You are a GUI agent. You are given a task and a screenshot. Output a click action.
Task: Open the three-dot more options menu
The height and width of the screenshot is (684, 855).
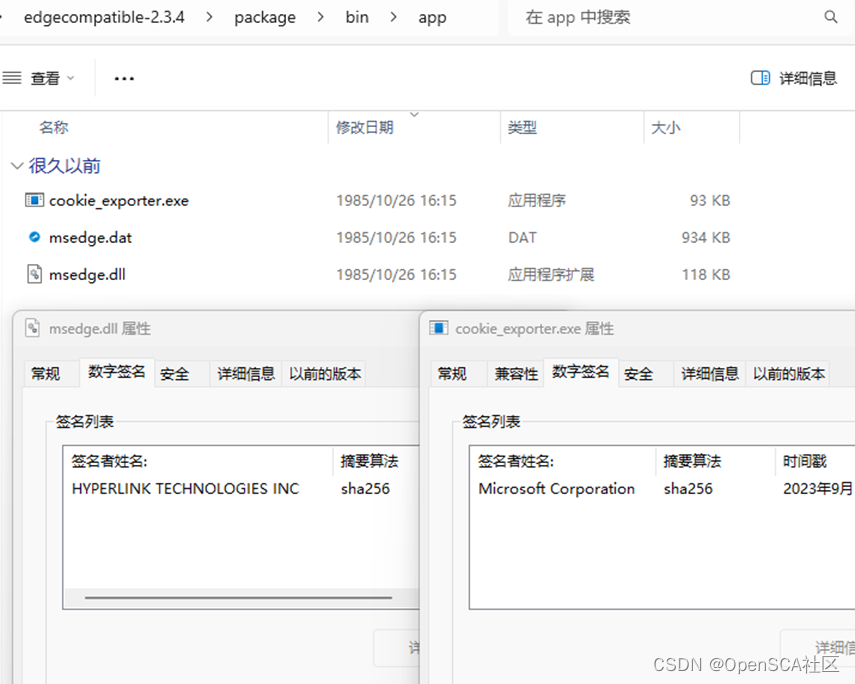[124, 79]
